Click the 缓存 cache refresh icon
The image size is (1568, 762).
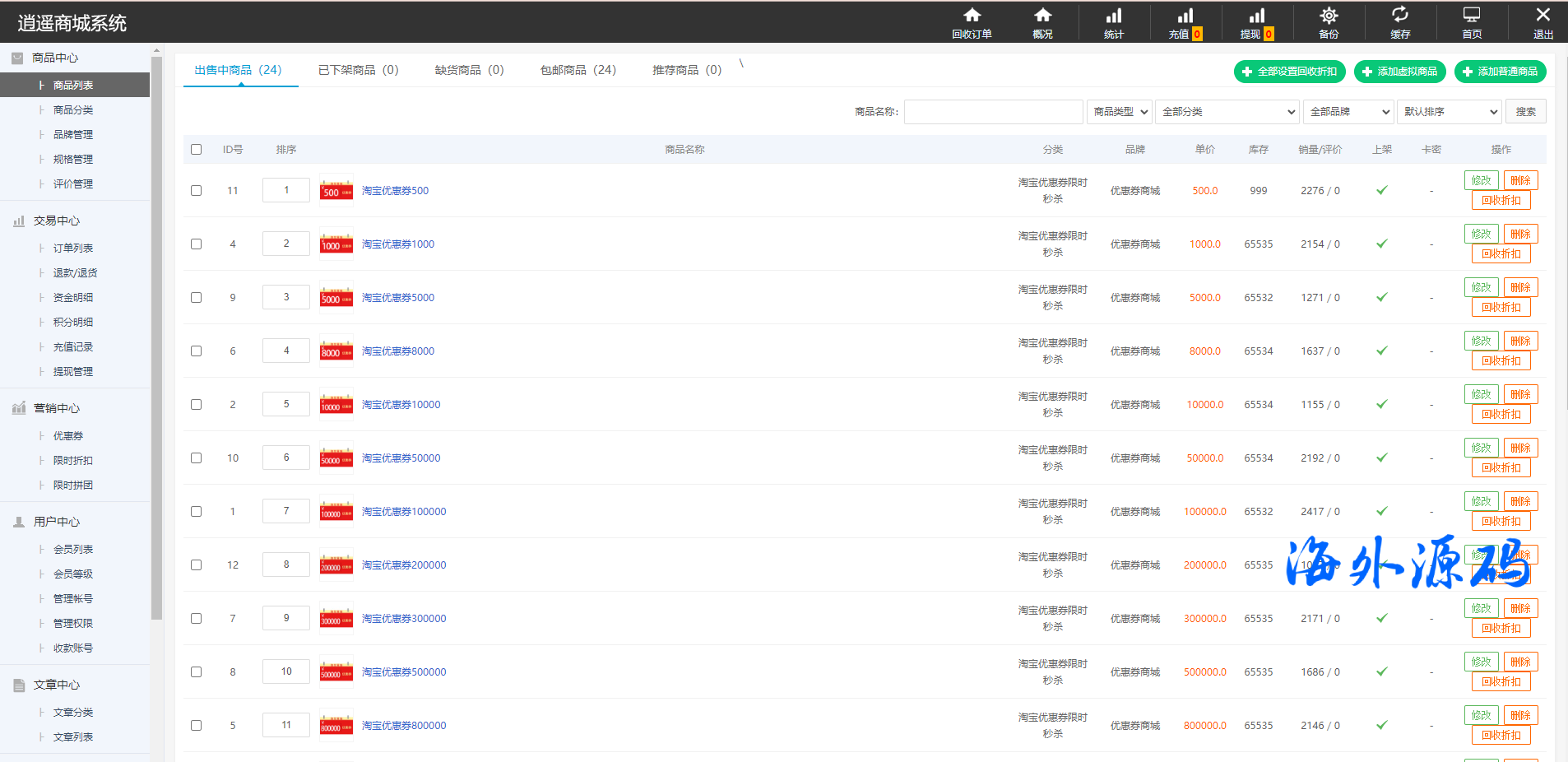[1399, 16]
